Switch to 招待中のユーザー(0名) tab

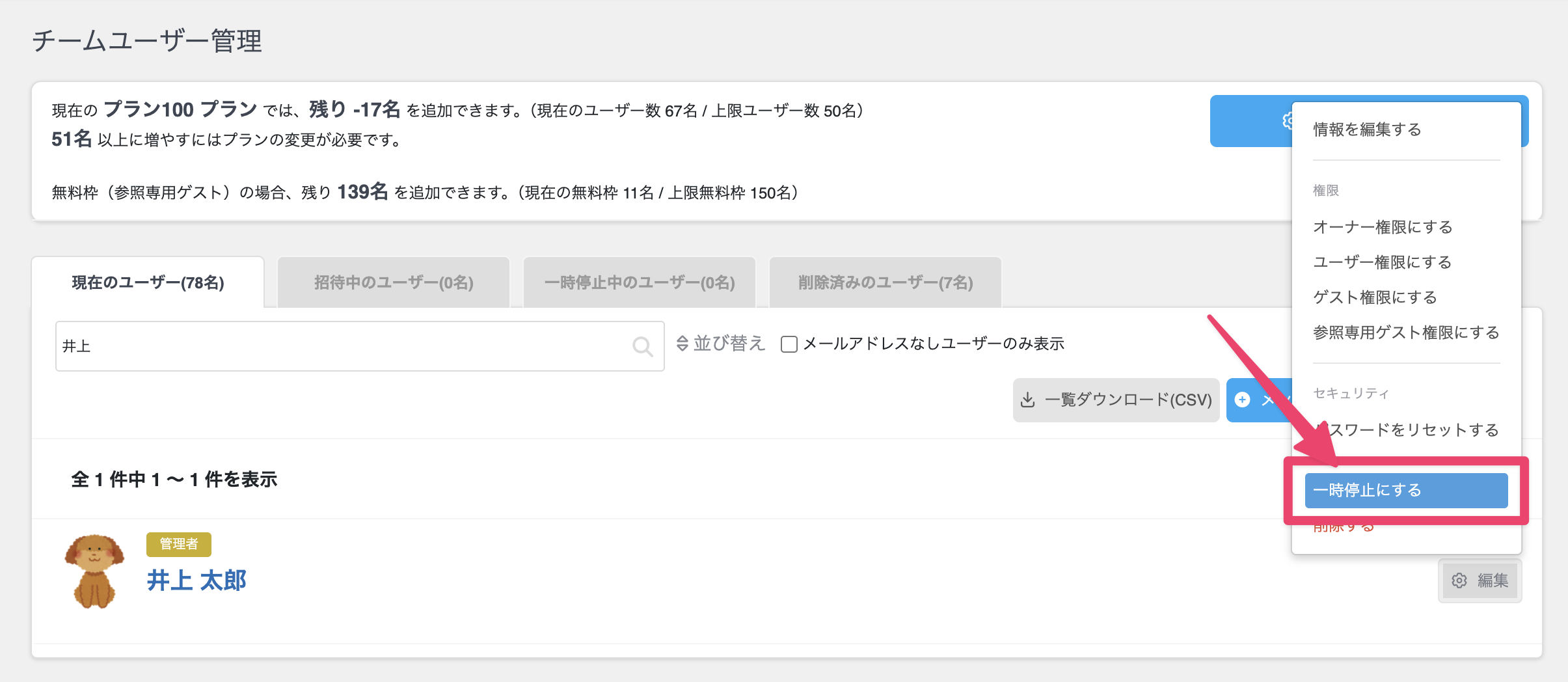pos(394,282)
